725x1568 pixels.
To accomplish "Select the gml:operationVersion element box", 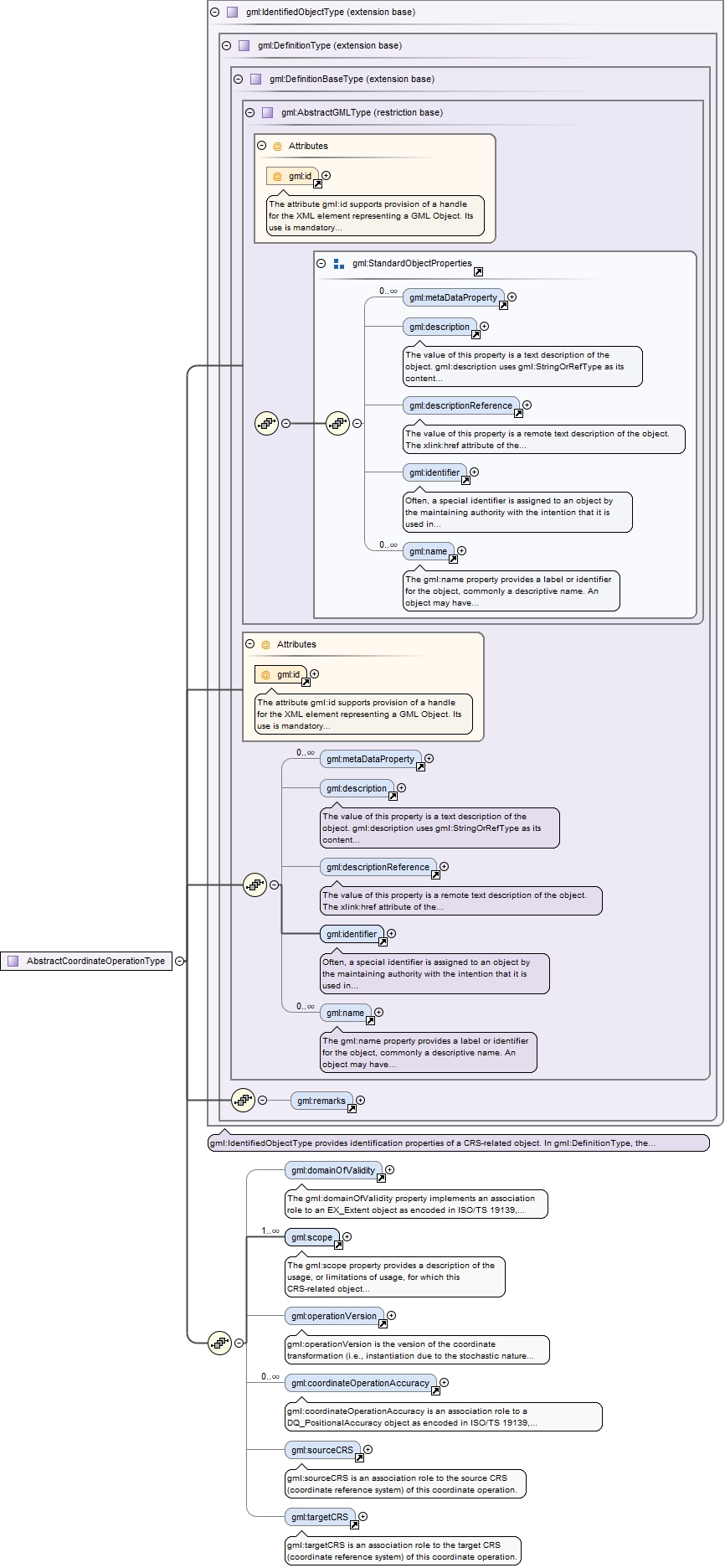I will pyautogui.click(x=334, y=1316).
